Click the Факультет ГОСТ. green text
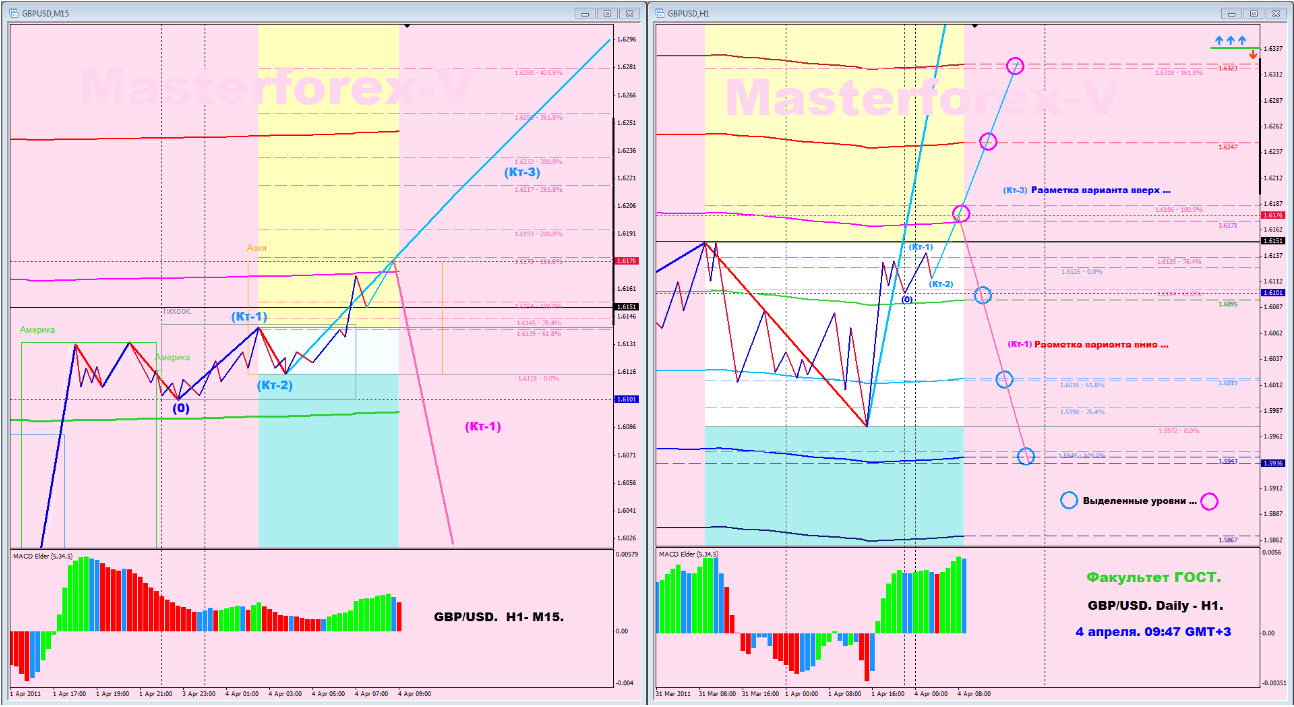This screenshot has height=707, width=1294. click(1154, 578)
